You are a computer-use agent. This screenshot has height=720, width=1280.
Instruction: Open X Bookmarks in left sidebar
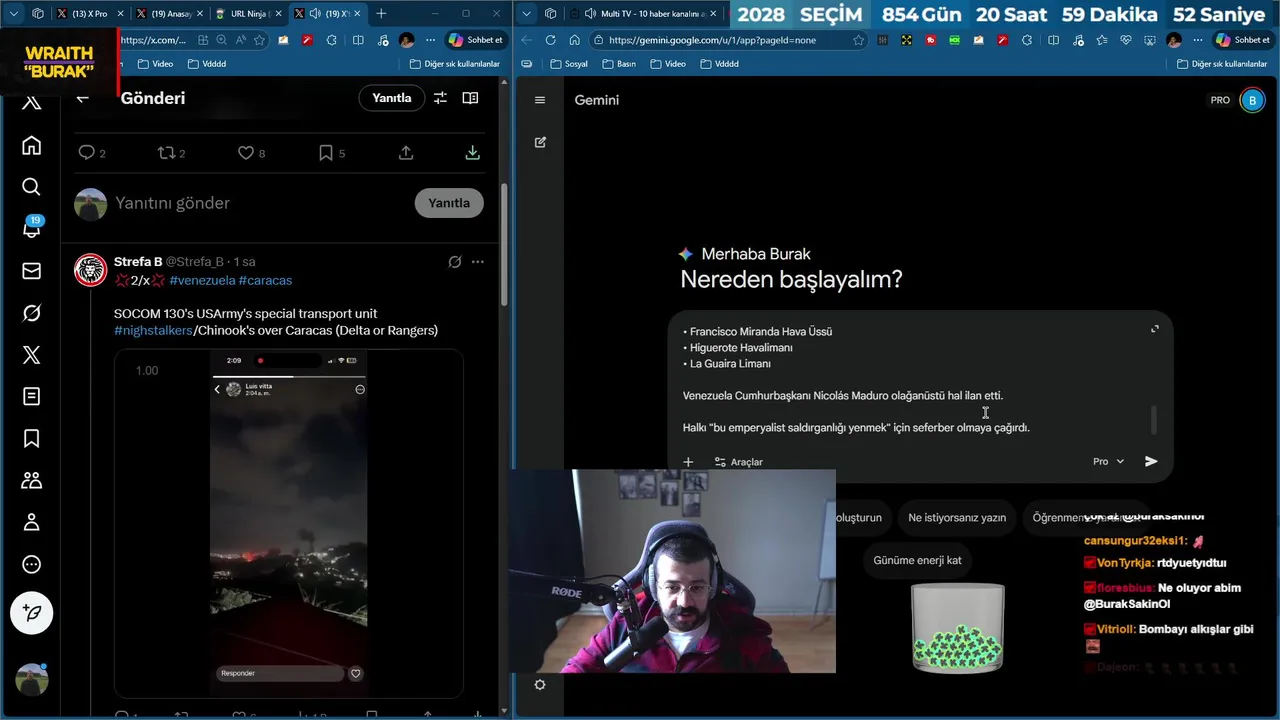[31, 439]
